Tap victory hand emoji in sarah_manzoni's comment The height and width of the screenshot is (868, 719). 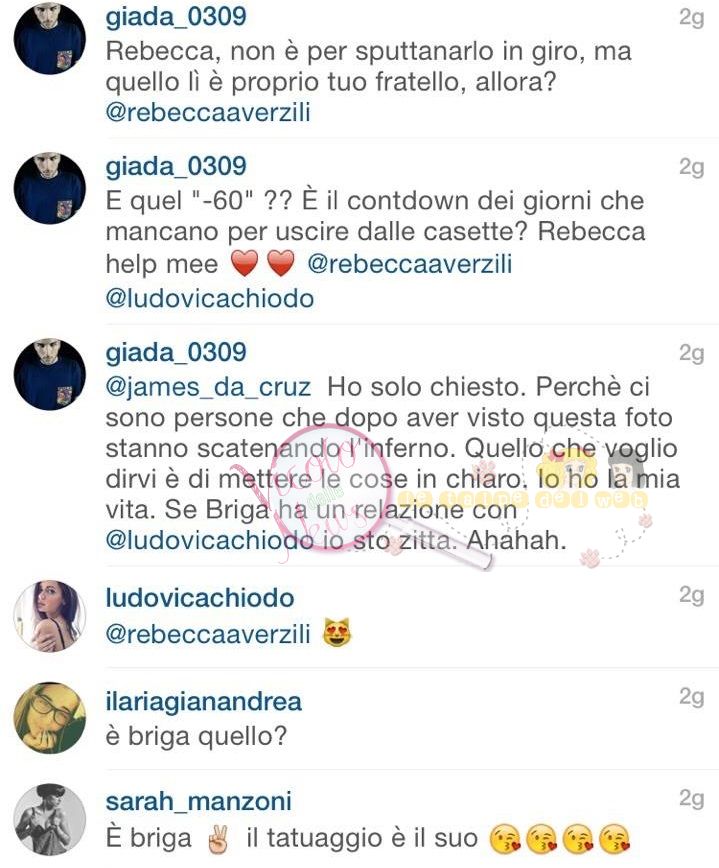tap(218, 838)
